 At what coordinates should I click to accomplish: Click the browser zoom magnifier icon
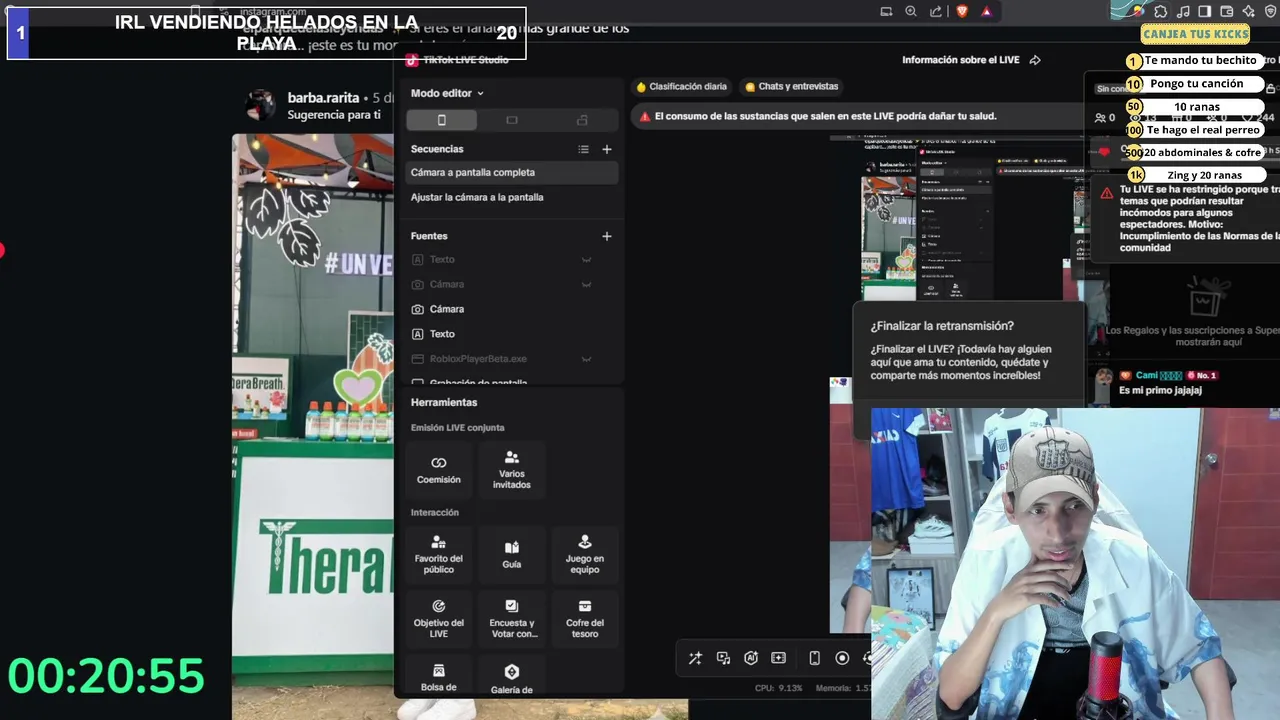coord(911,11)
